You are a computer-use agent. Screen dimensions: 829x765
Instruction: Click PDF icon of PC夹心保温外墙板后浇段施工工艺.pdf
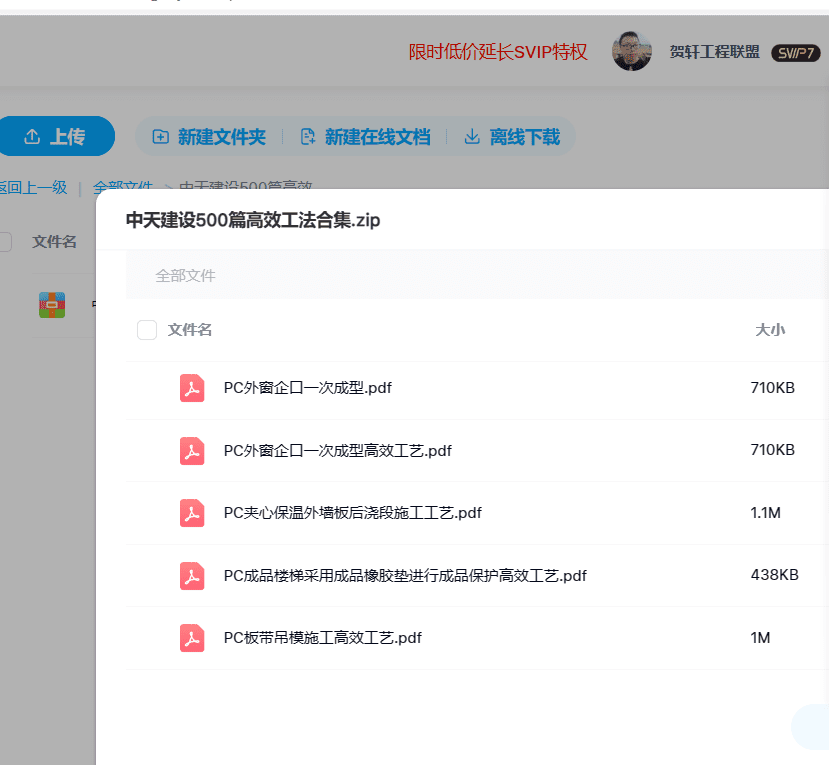(192, 513)
